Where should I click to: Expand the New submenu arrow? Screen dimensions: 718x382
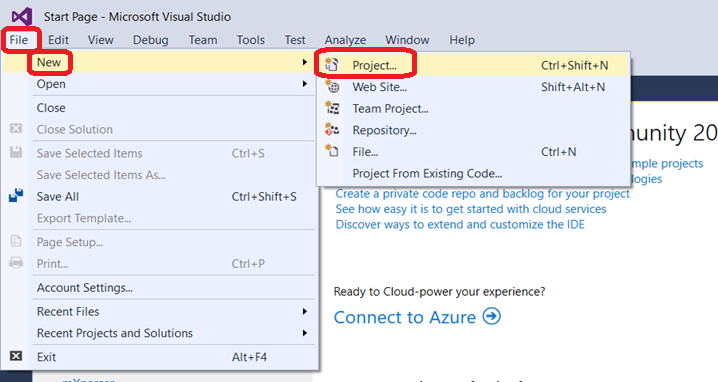click(x=305, y=62)
